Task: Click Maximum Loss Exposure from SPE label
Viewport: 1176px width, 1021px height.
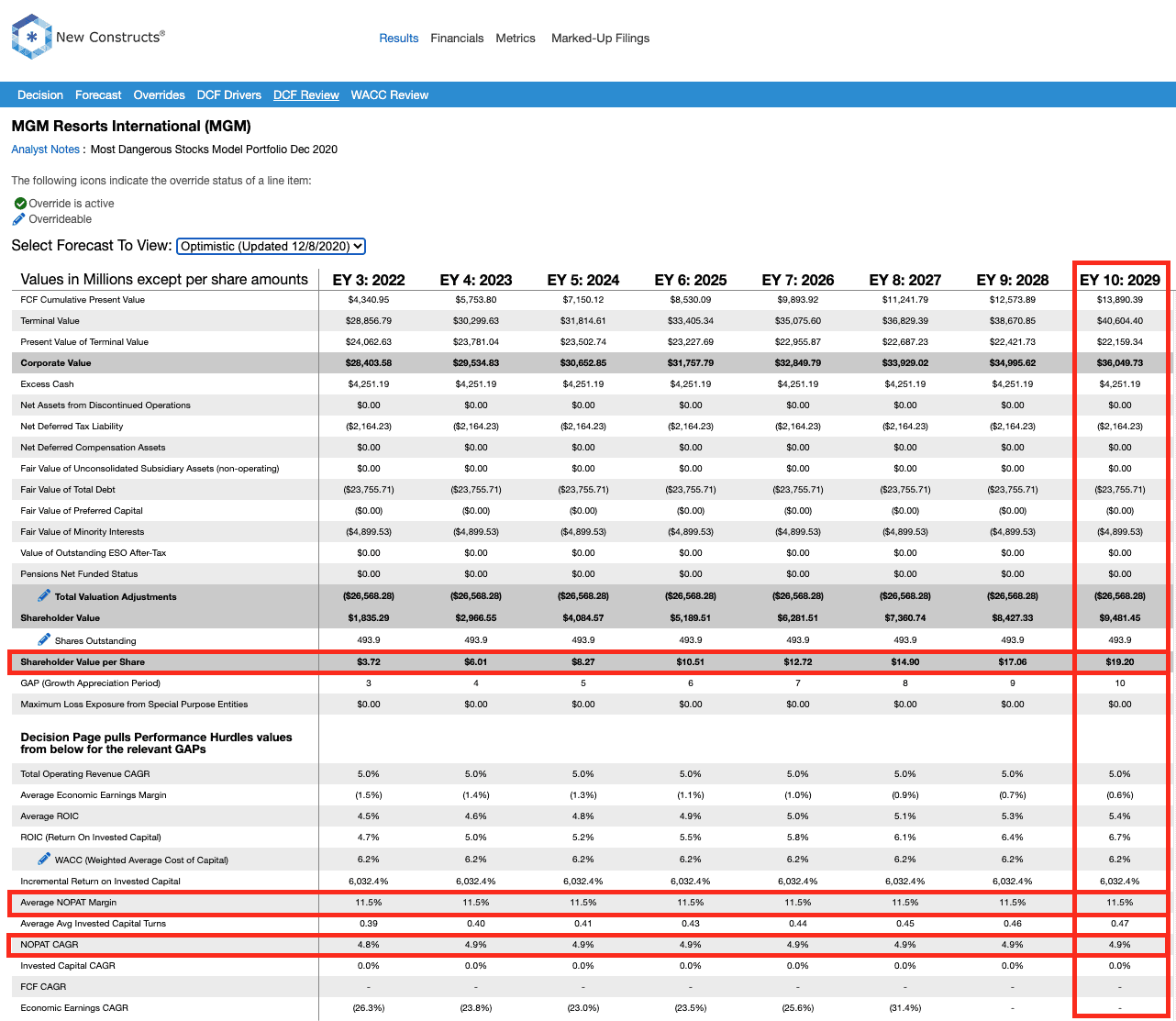Action: click(136, 705)
